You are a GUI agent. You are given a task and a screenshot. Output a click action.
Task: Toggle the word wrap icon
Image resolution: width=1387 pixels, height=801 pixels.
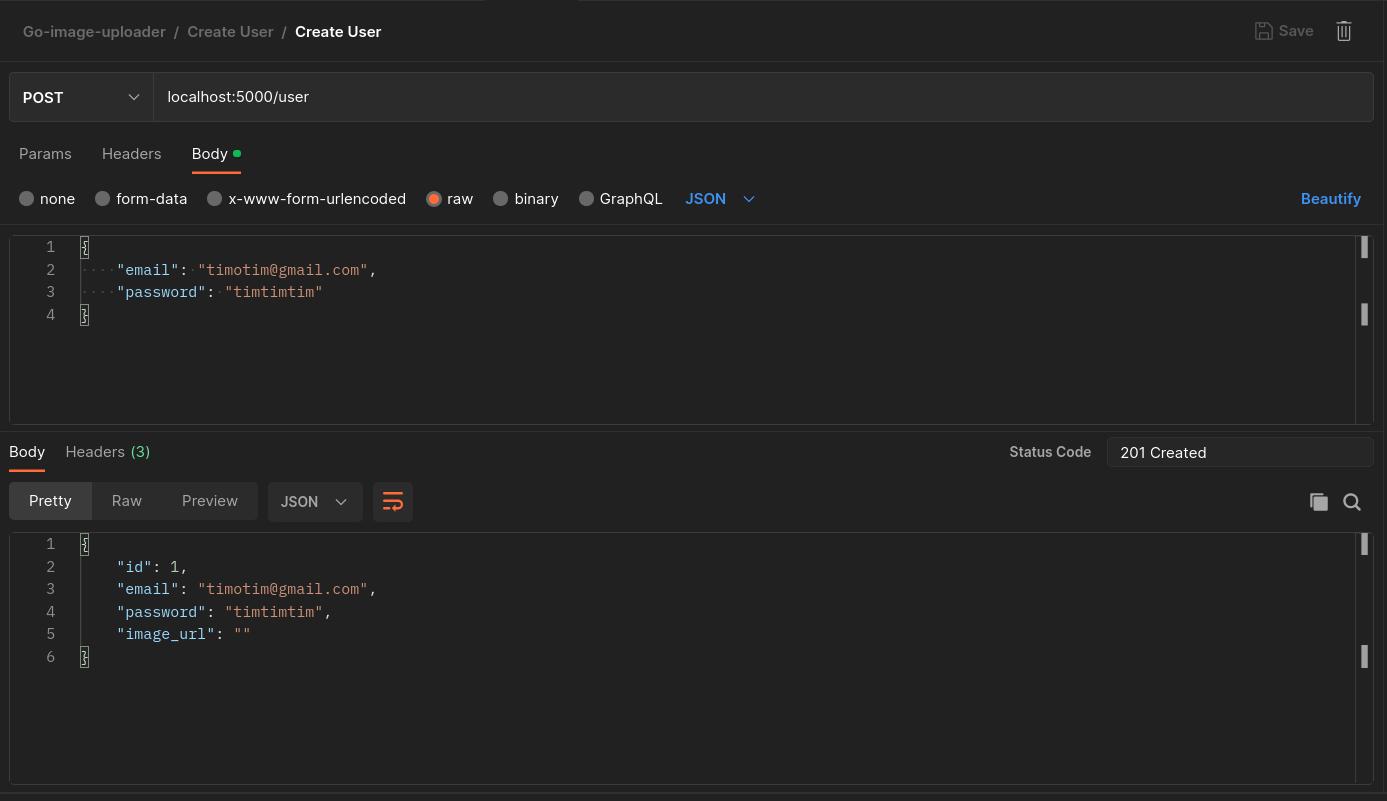pos(393,502)
